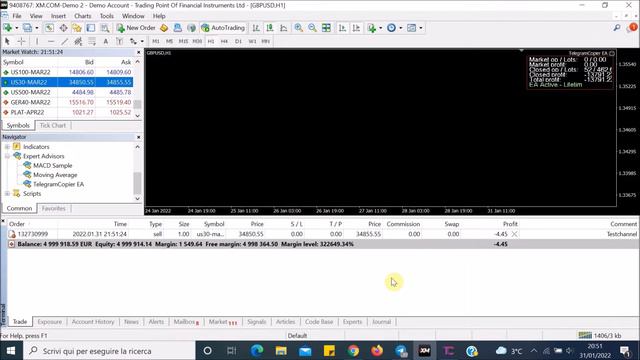Open the Tools menu

(107, 16)
